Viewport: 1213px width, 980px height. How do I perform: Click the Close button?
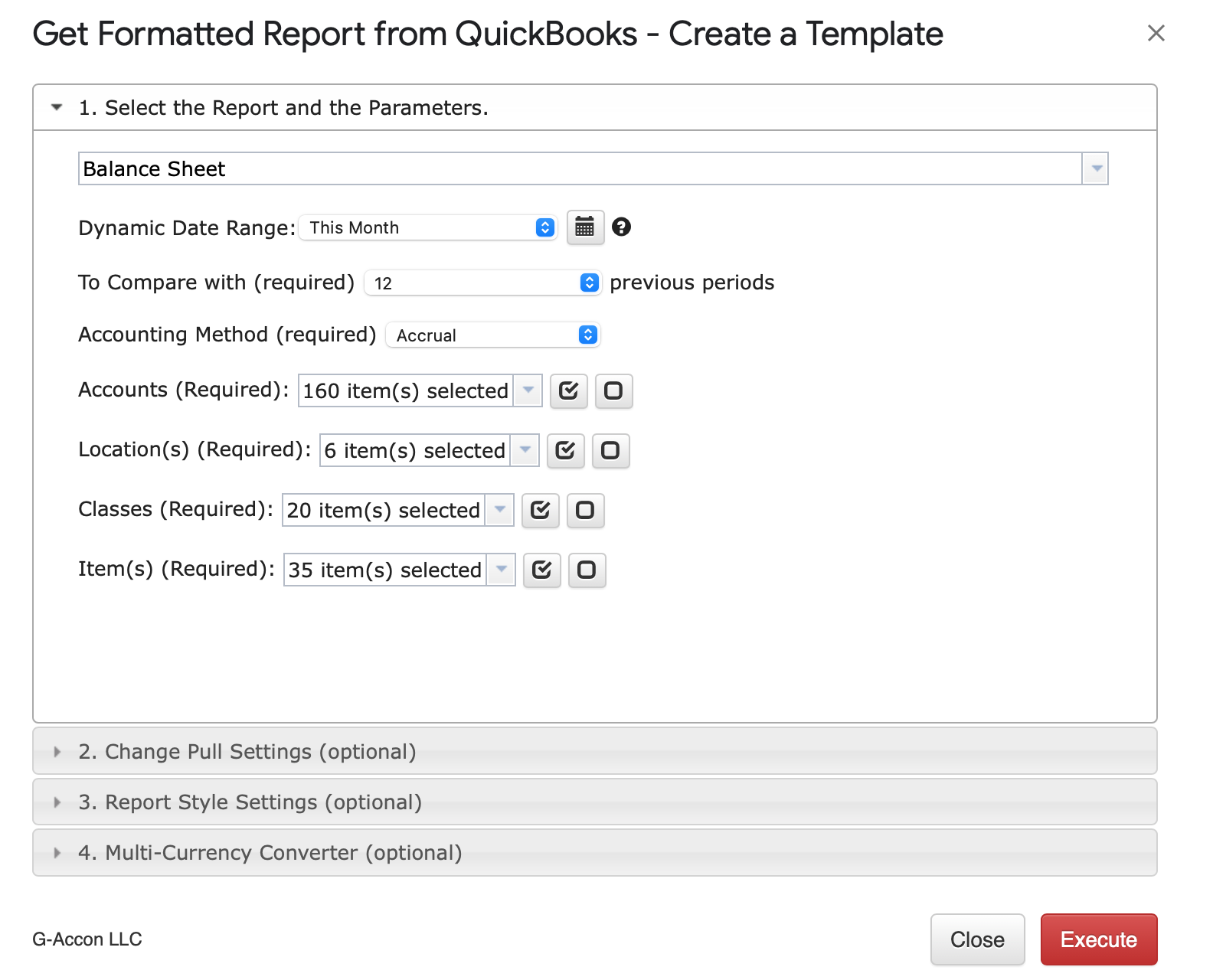(x=977, y=939)
